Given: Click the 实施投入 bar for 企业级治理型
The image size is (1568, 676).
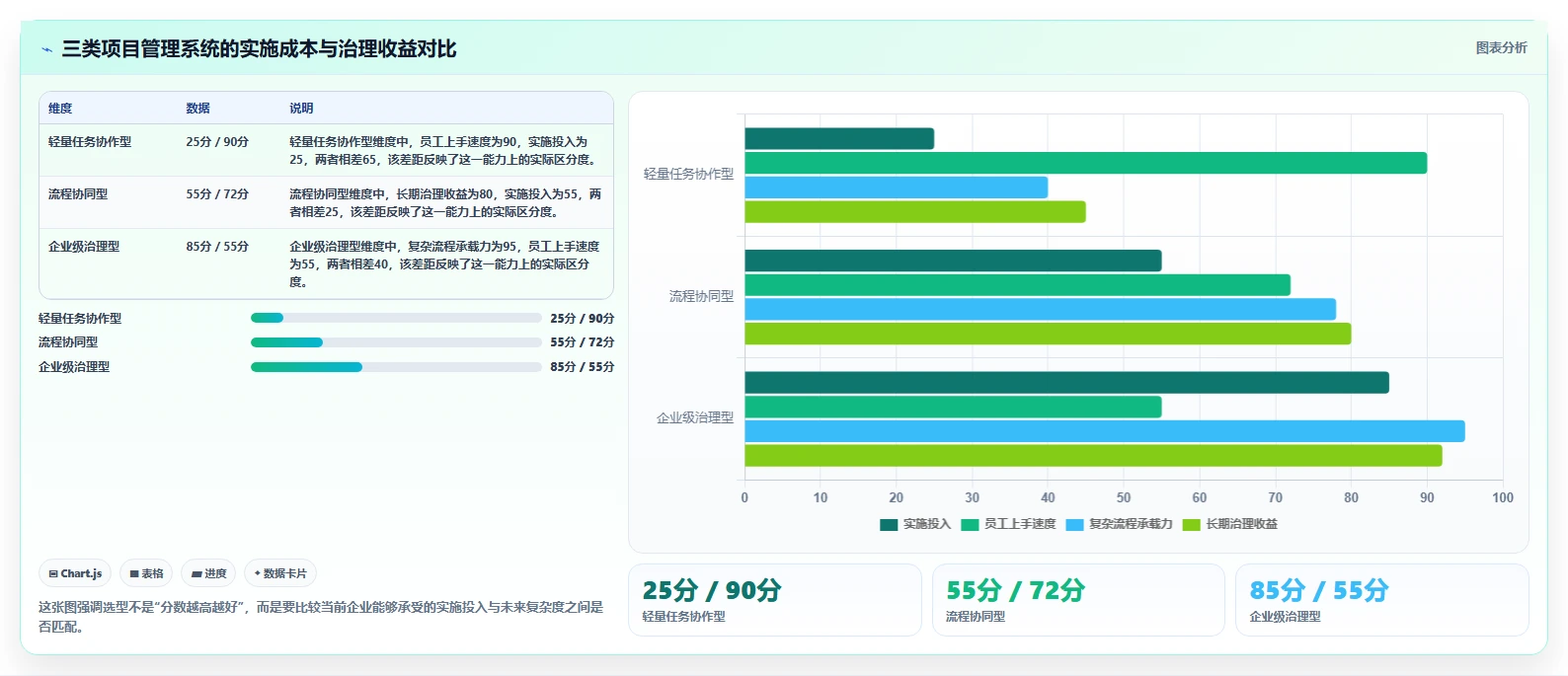Looking at the screenshot, I should click(x=1066, y=383).
